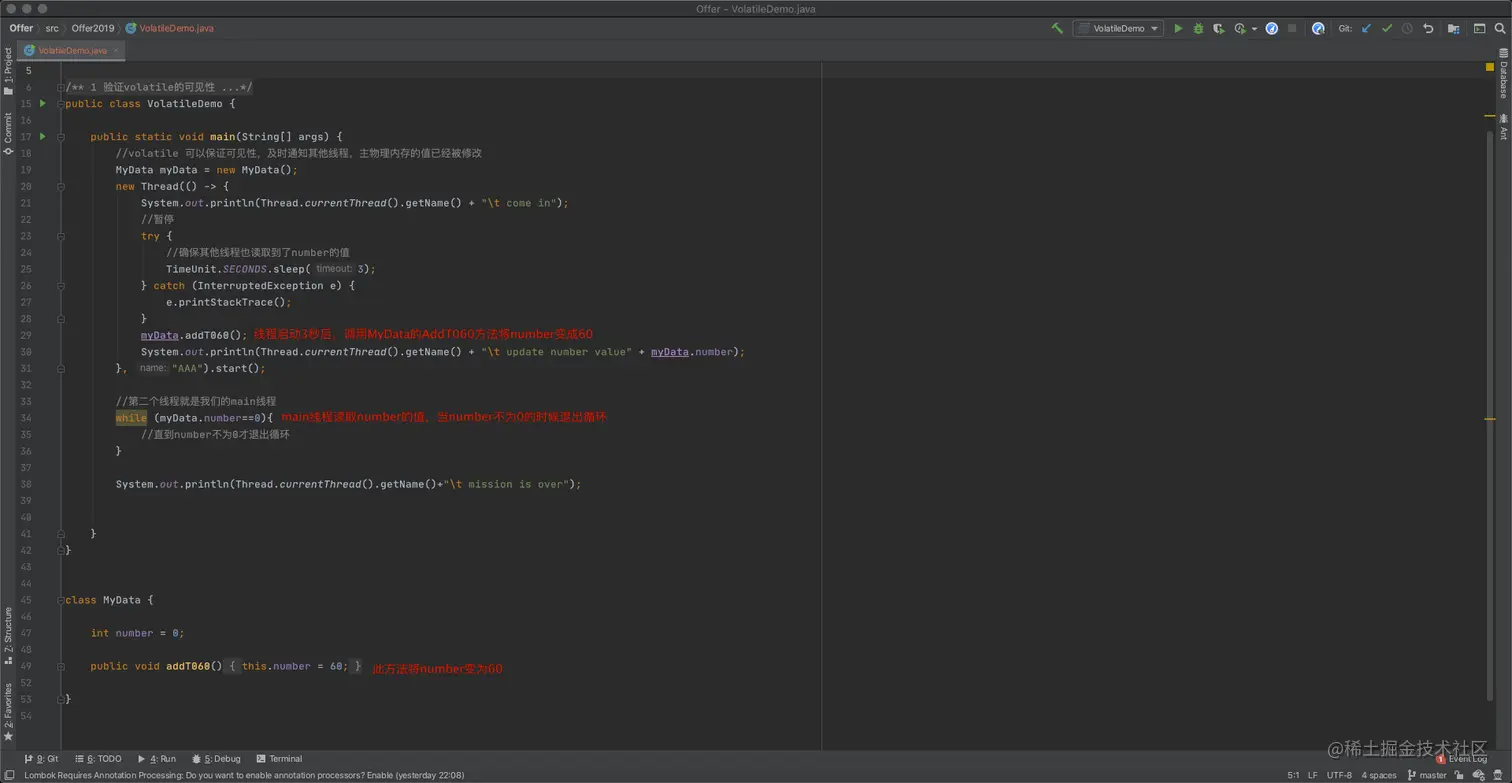Open the Git tool window tab
Viewport: 1512px width, 783px height.
pyautogui.click(x=41, y=759)
